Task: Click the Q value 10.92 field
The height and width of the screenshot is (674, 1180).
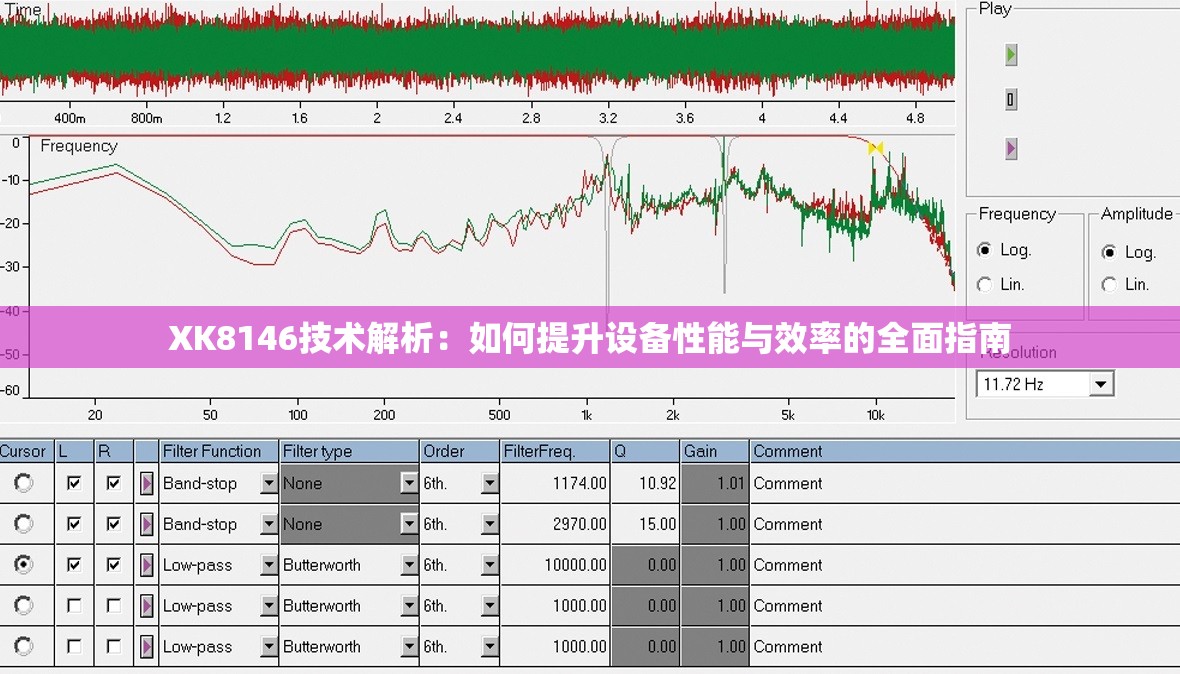Action: point(645,484)
